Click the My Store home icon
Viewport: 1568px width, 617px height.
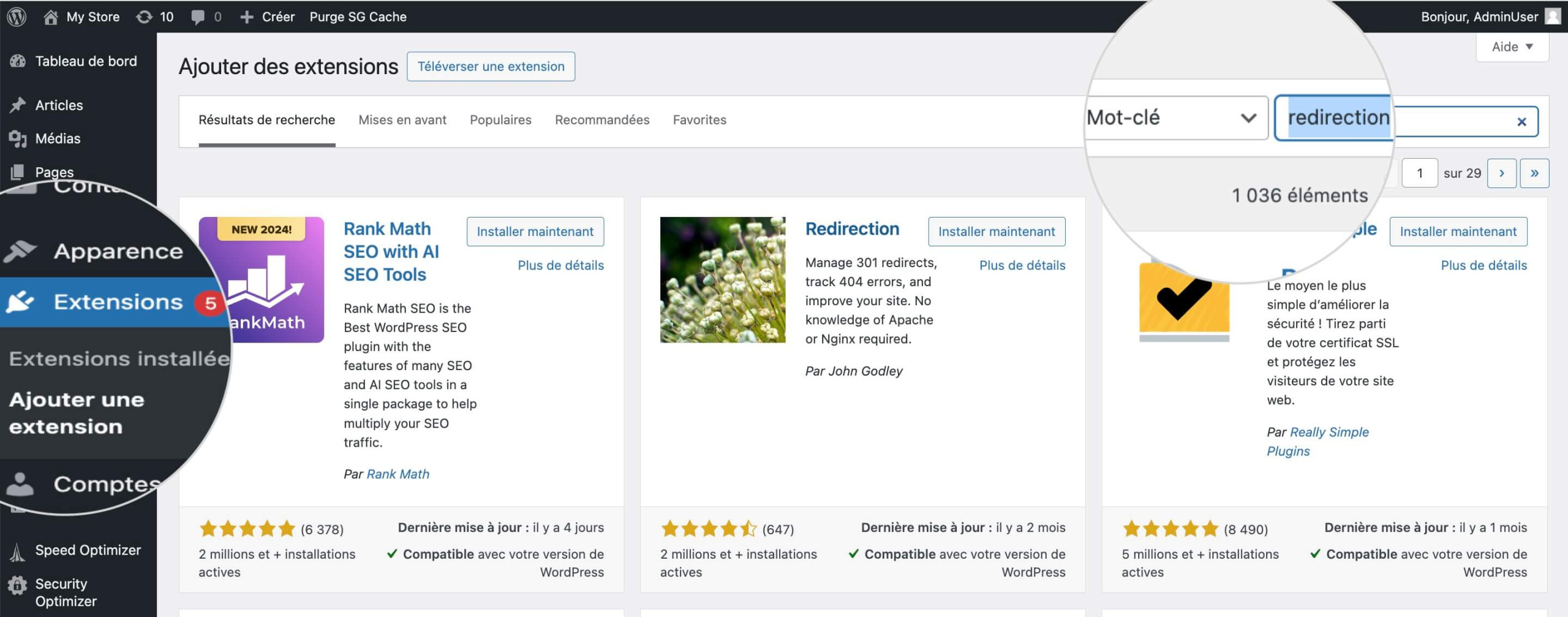tap(51, 17)
